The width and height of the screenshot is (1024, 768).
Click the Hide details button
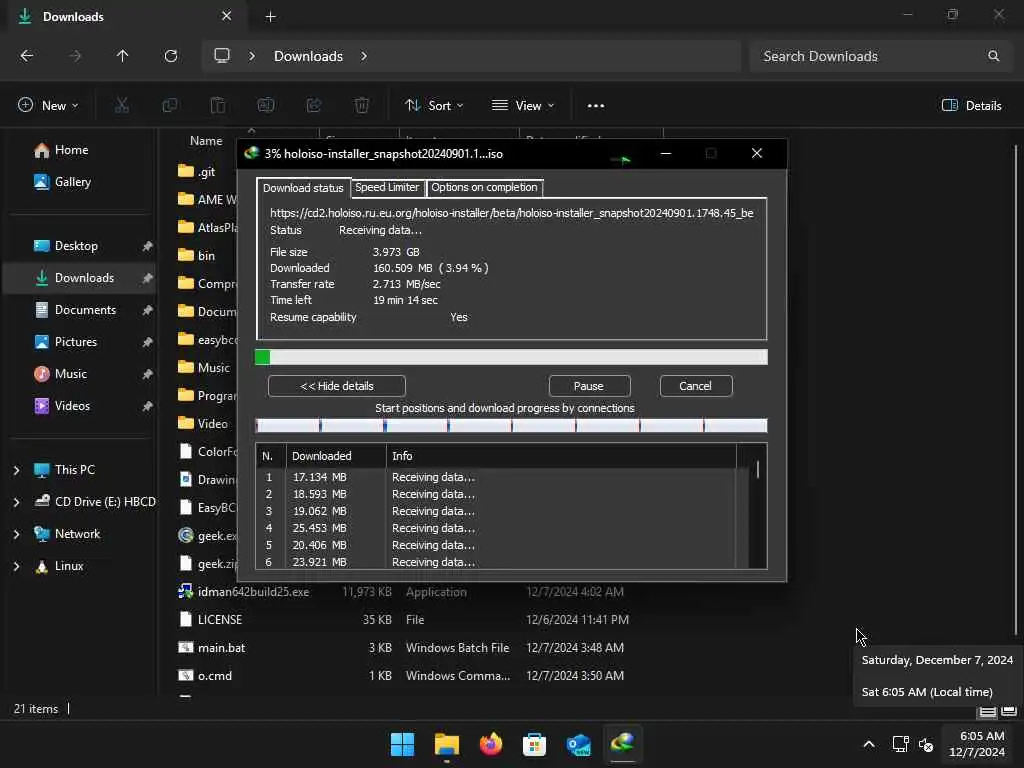[x=336, y=386]
